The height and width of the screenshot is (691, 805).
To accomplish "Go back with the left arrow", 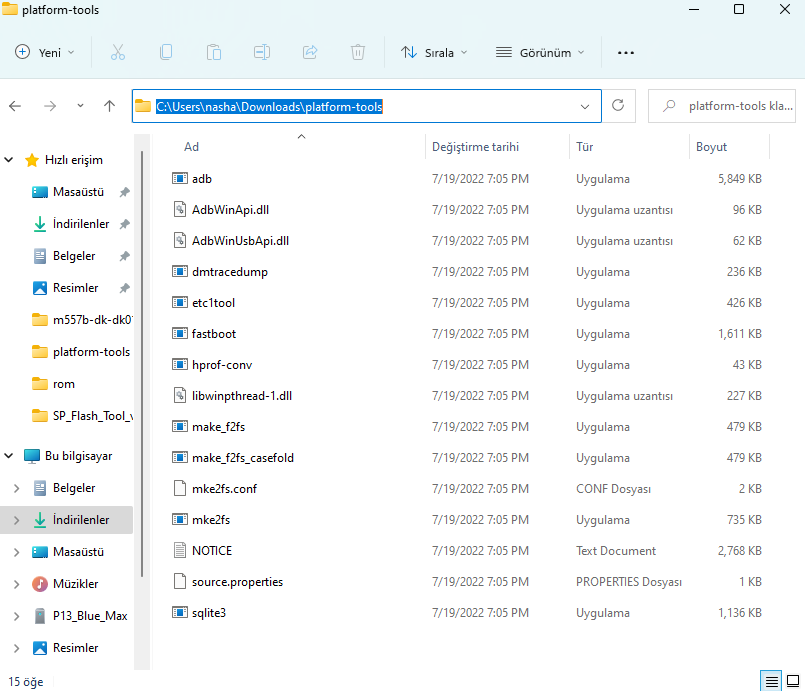I will 15,106.
